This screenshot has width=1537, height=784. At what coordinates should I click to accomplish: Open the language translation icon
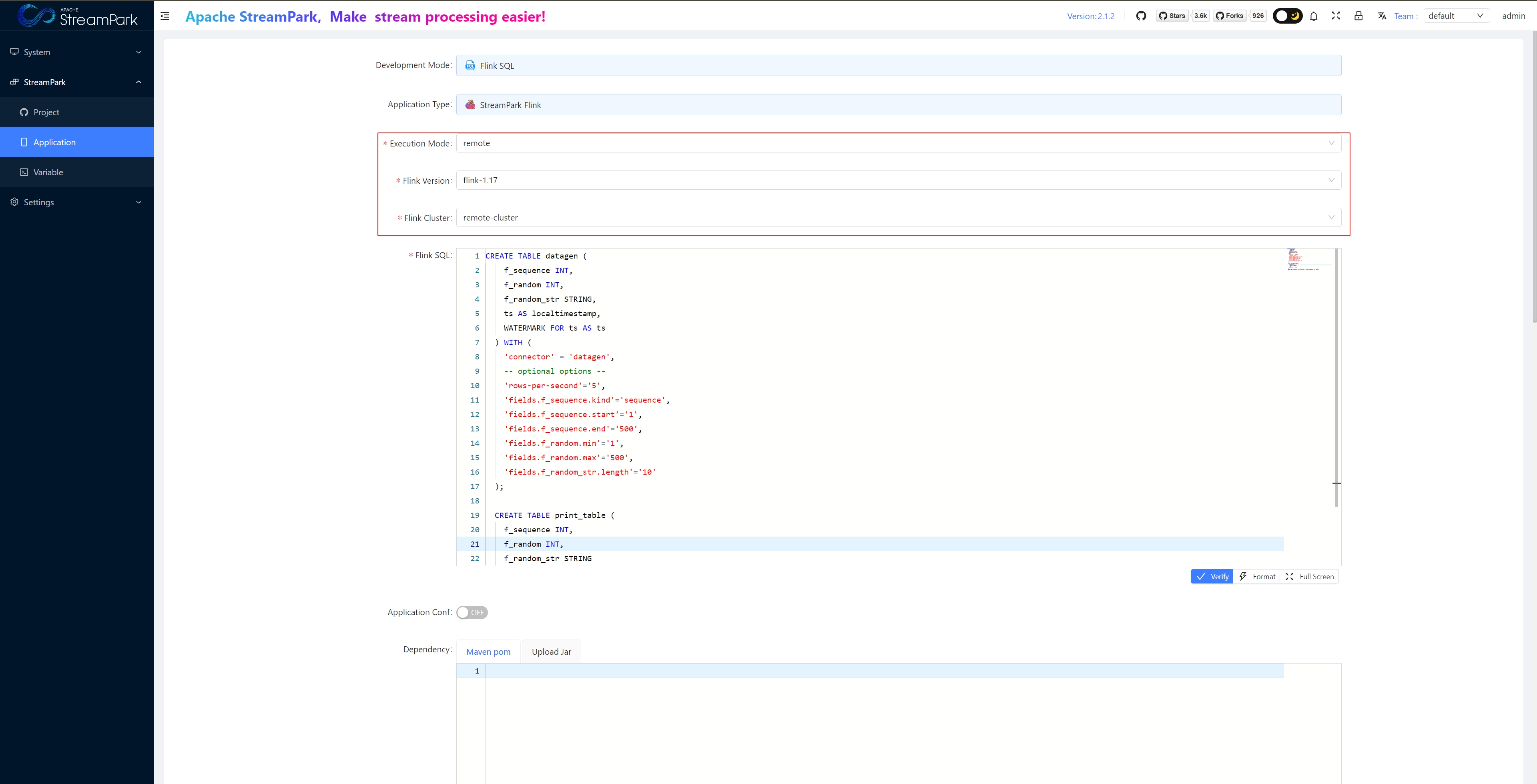click(x=1381, y=16)
